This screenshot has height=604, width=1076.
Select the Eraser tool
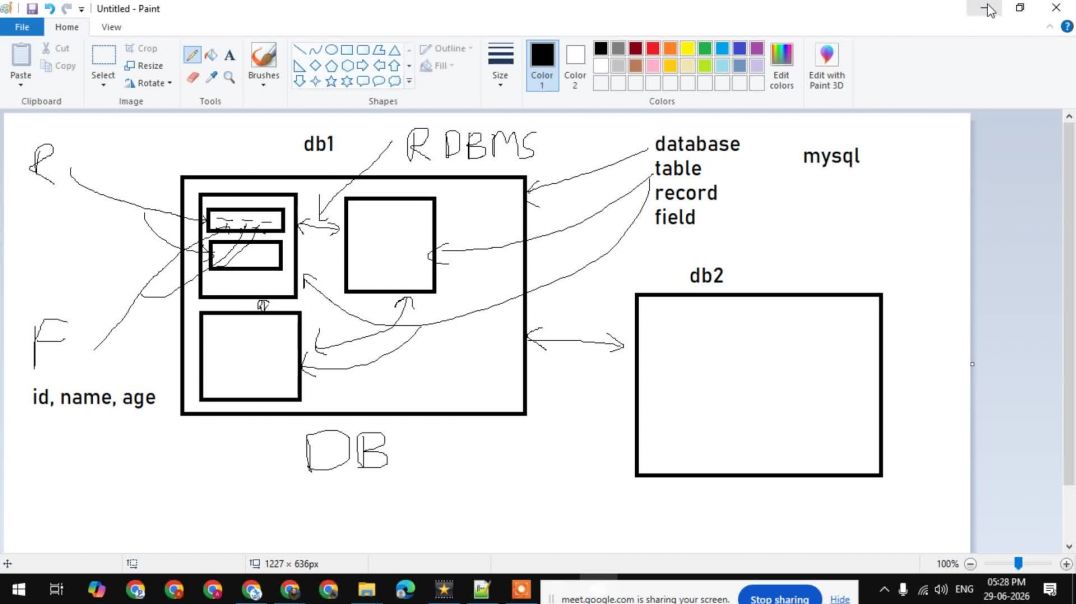[x=192, y=78]
